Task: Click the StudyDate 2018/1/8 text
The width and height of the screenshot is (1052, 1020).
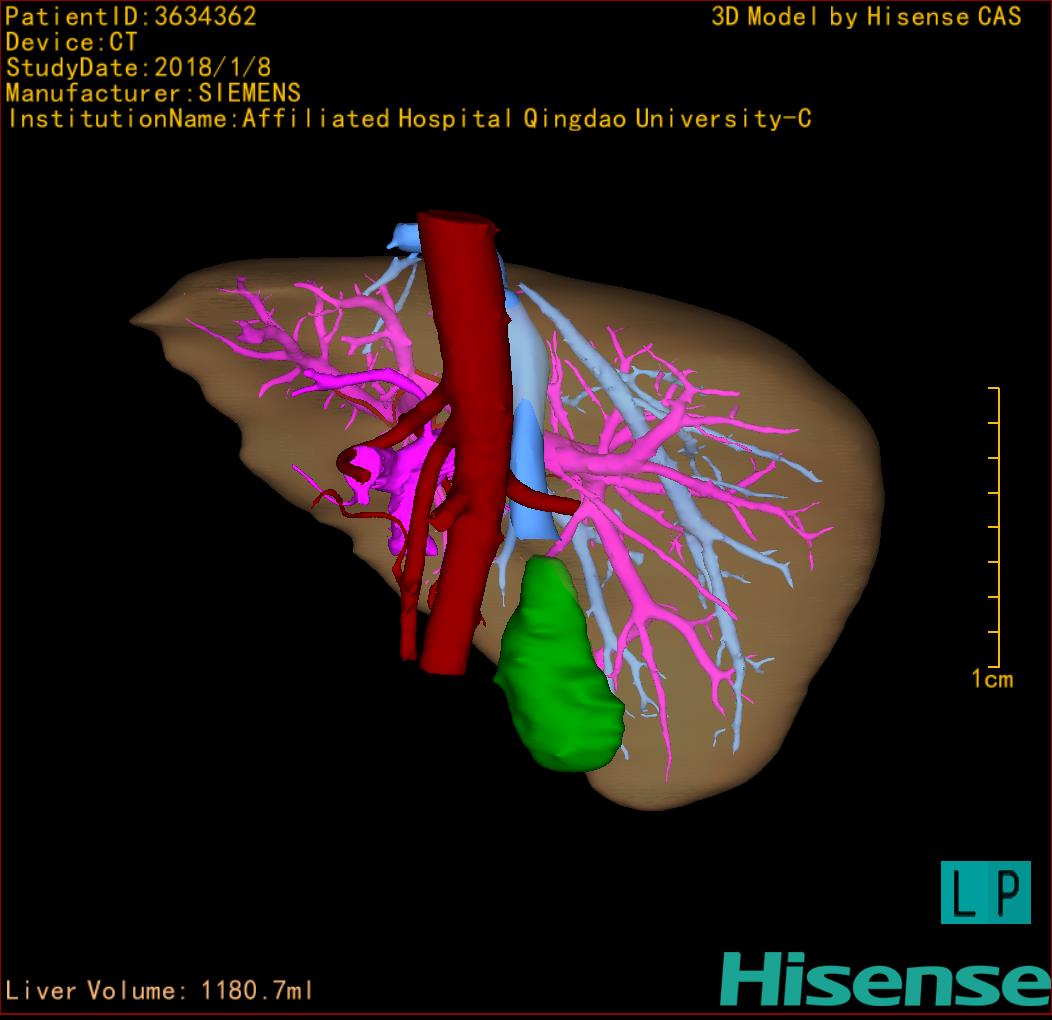Action: pyautogui.click(x=138, y=68)
